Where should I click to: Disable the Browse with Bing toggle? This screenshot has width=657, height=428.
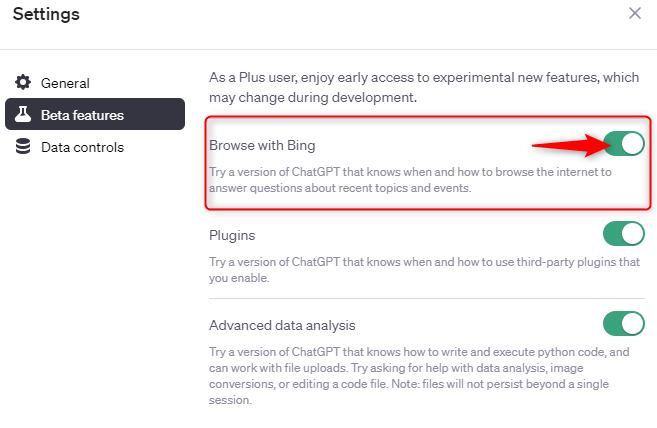pyautogui.click(x=624, y=144)
